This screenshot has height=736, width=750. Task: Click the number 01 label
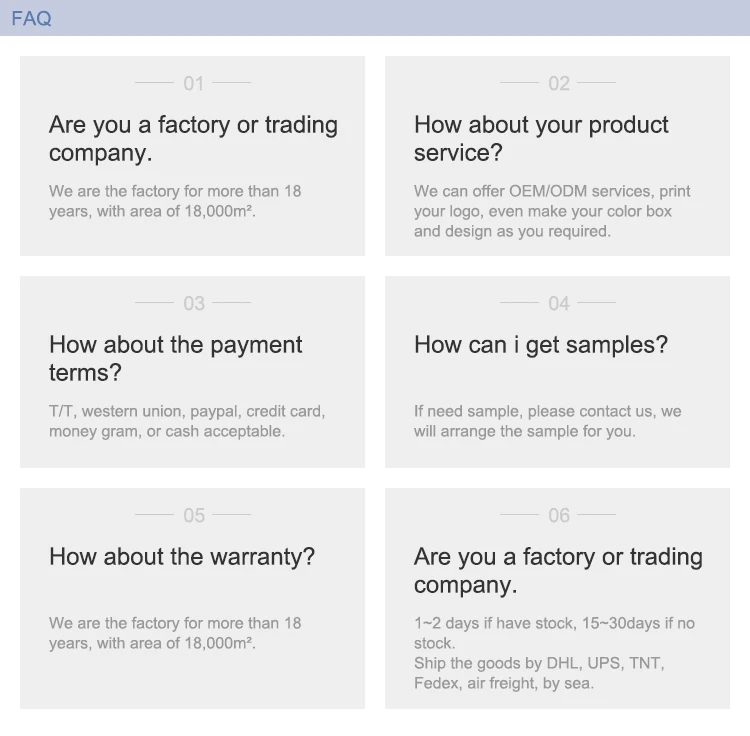coord(193,83)
